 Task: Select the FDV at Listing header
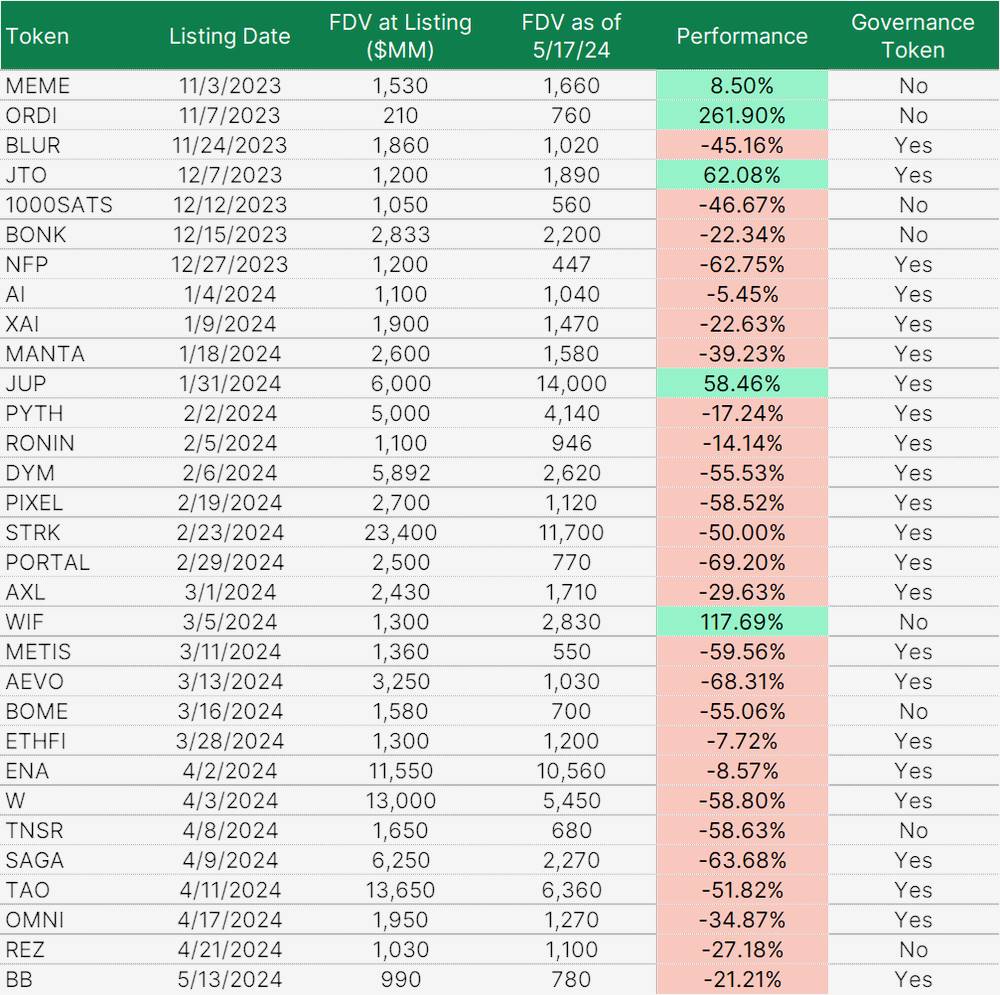click(x=400, y=36)
